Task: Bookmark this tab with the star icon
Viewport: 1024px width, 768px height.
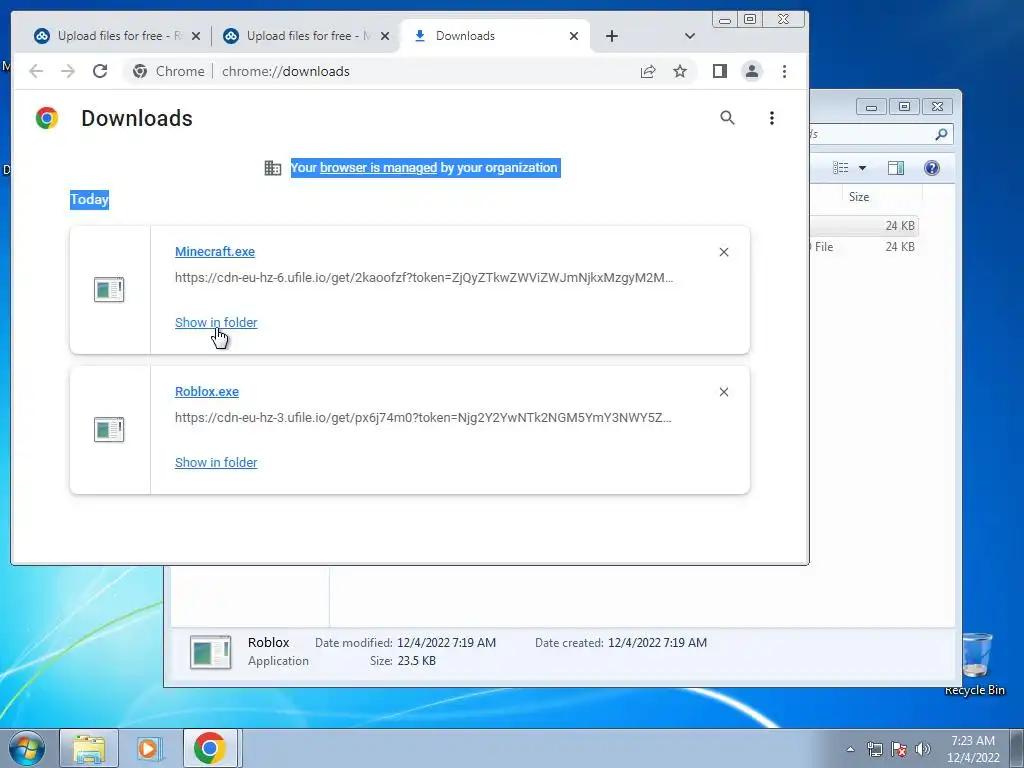Action: [680, 71]
